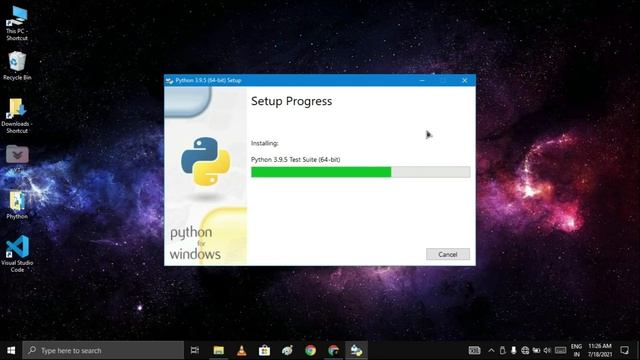
Task: Select the This PC shortcut on desktop
Action: coord(17,23)
